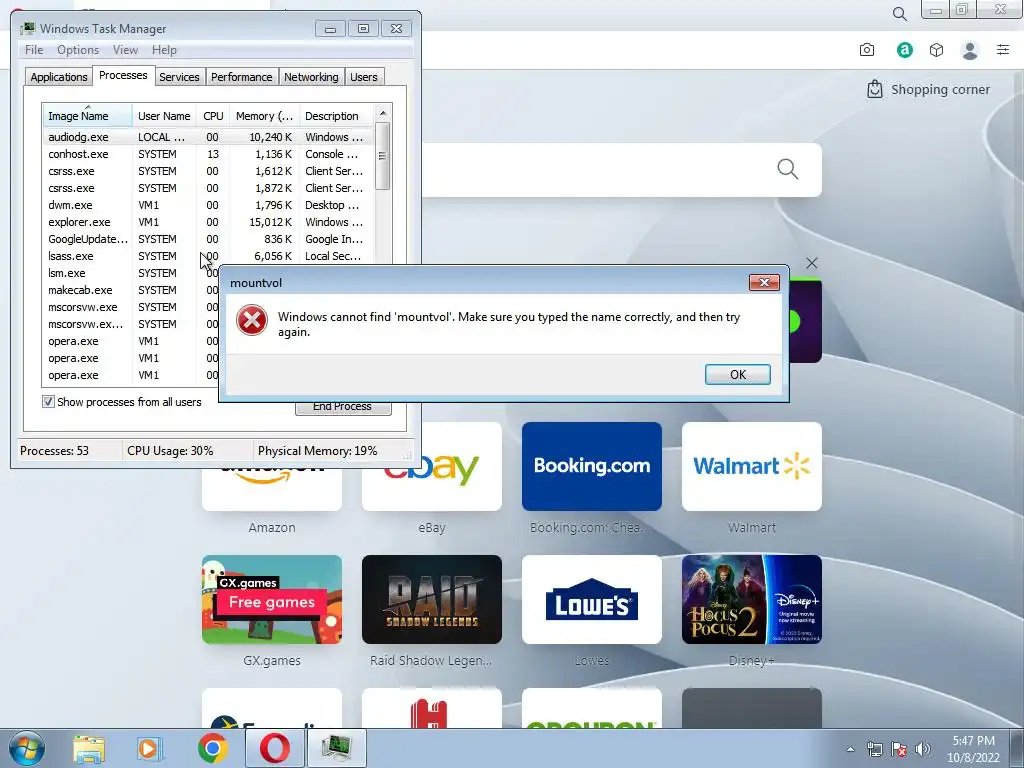Select the lsass.exe process row
This screenshot has width=1024, height=768.
208,256
